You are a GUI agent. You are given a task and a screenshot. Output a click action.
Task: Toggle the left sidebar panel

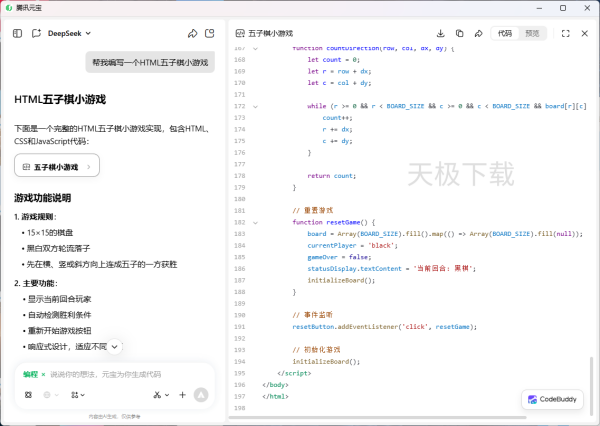pos(18,33)
